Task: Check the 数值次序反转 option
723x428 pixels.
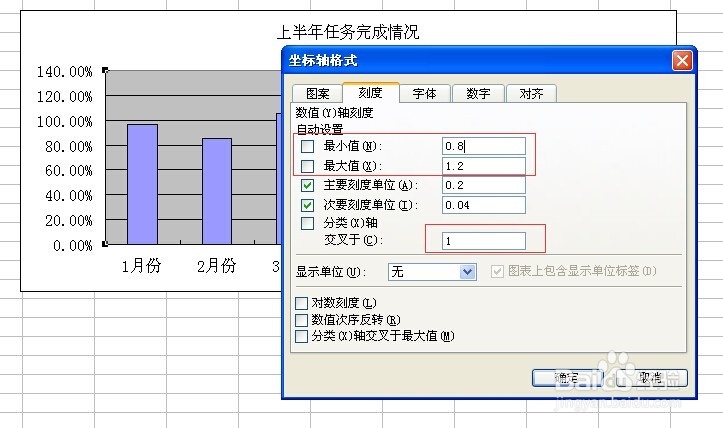Action: 301,320
